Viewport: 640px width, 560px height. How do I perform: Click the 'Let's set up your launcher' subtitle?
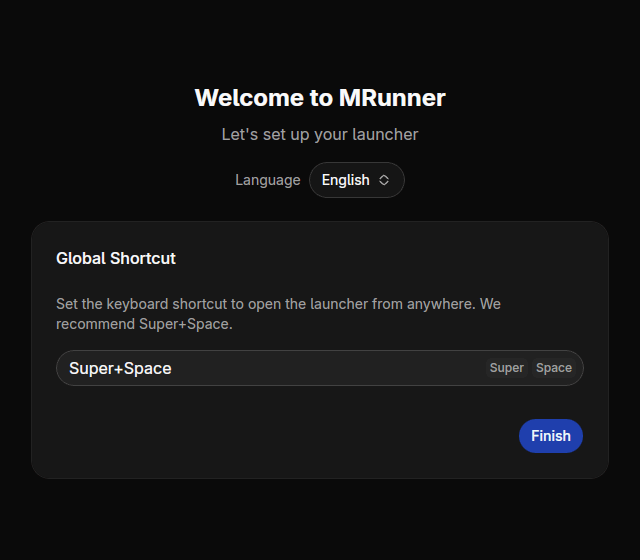pos(320,134)
